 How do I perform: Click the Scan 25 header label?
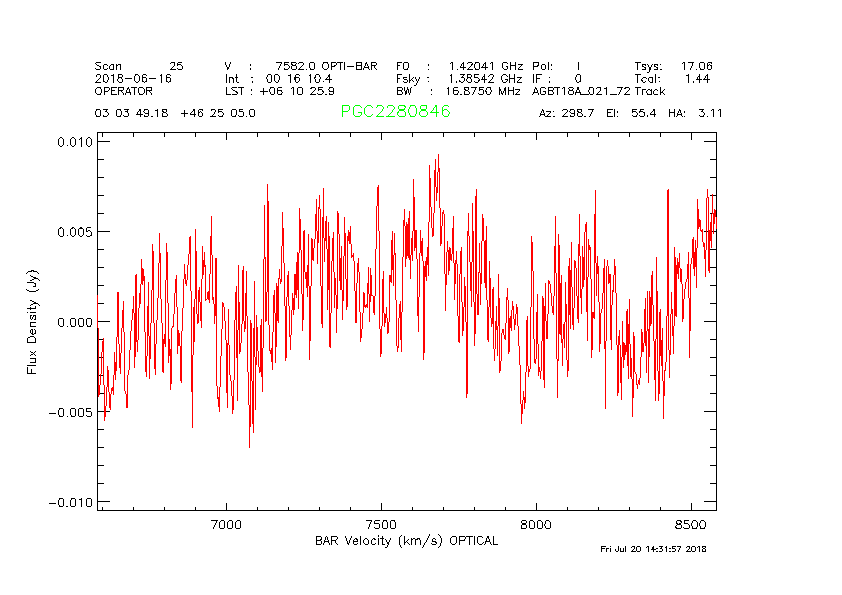pos(139,65)
